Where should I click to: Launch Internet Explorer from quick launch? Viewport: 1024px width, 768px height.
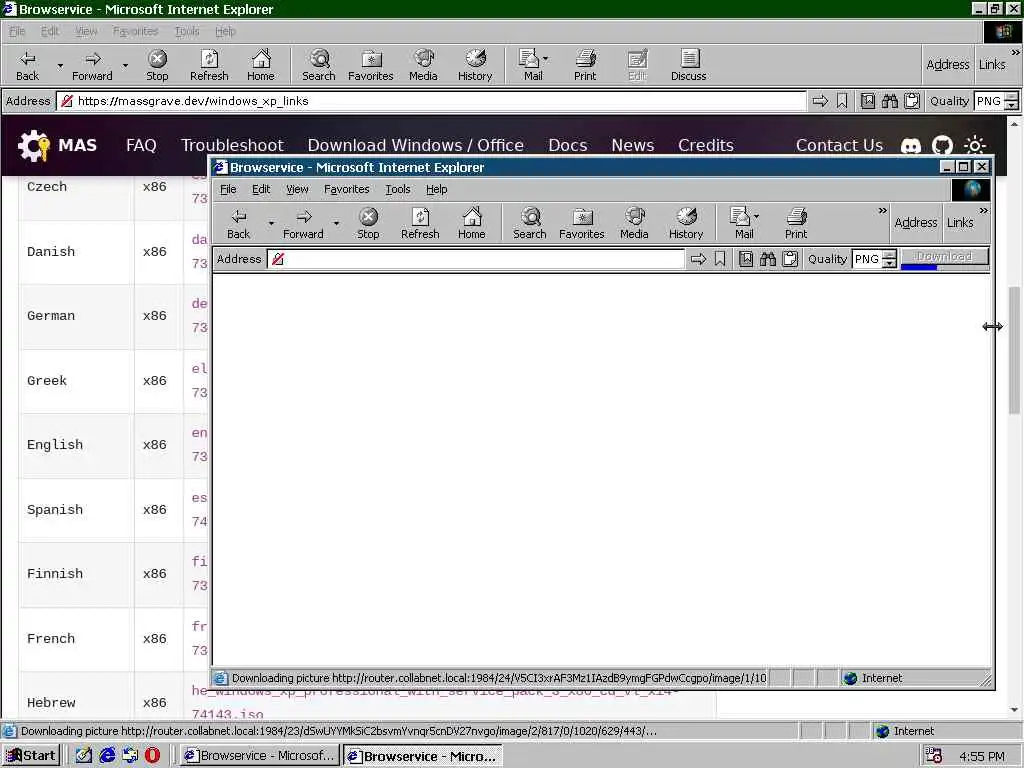click(x=107, y=756)
